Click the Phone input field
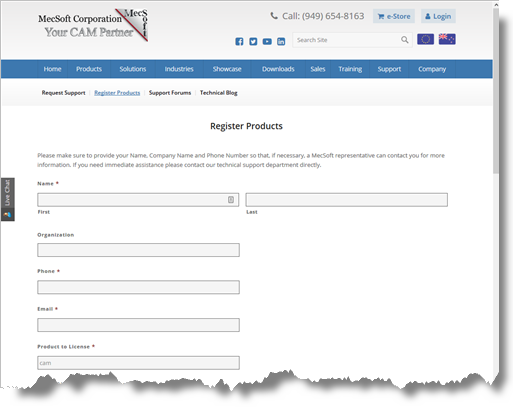The width and height of the screenshot is (513, 407). 138,287
